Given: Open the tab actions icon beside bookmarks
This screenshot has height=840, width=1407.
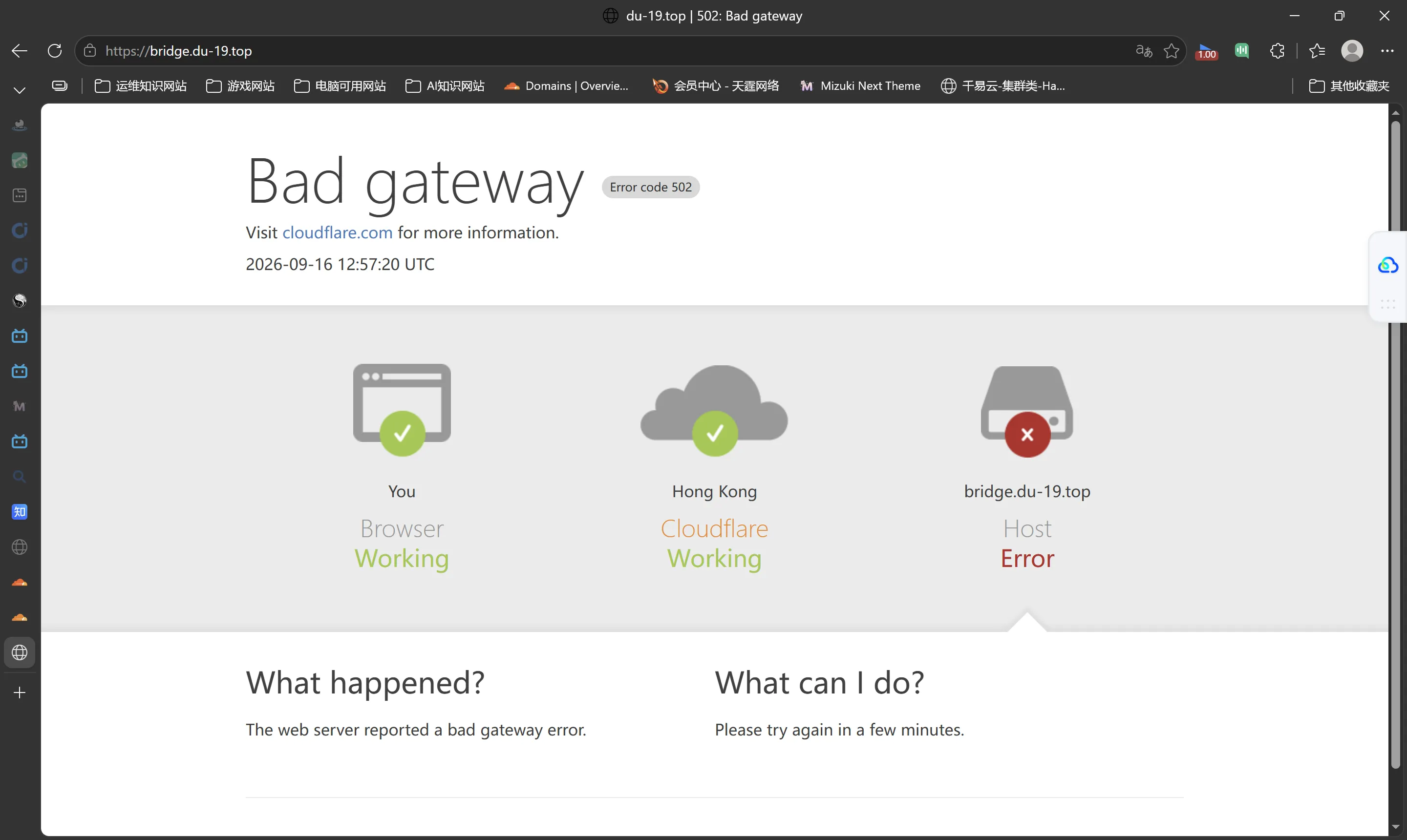Looking at the screenshot, I should [x=60, y=86].
